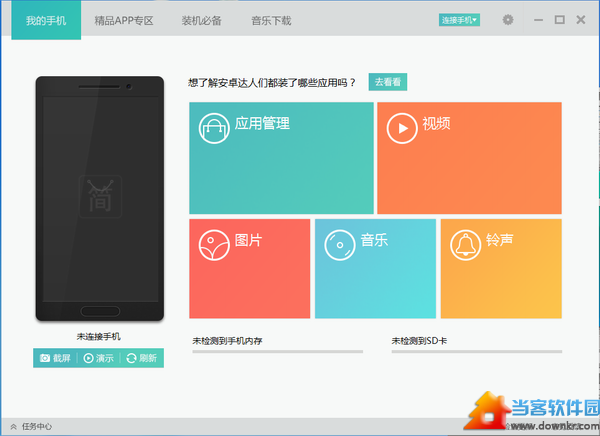This screenshot has height=436, width=600.
Task: Expand the 连接手机 dropdown
Action: tap(459, 20)
